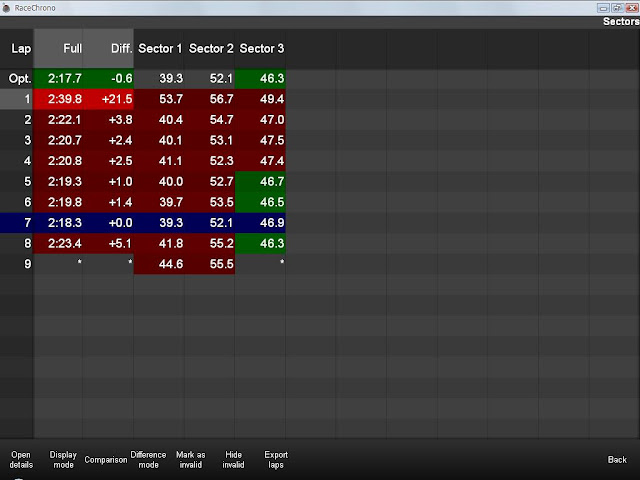The width and height of the screenshot is (640, 480).
Task: Click the -0.6 difference cell
Action: 109,78
